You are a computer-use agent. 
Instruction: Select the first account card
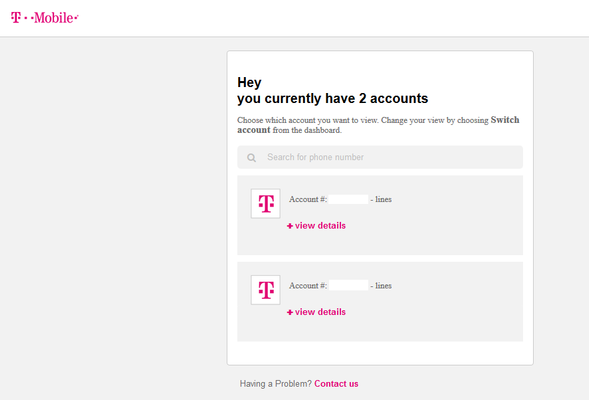(380, 215)
